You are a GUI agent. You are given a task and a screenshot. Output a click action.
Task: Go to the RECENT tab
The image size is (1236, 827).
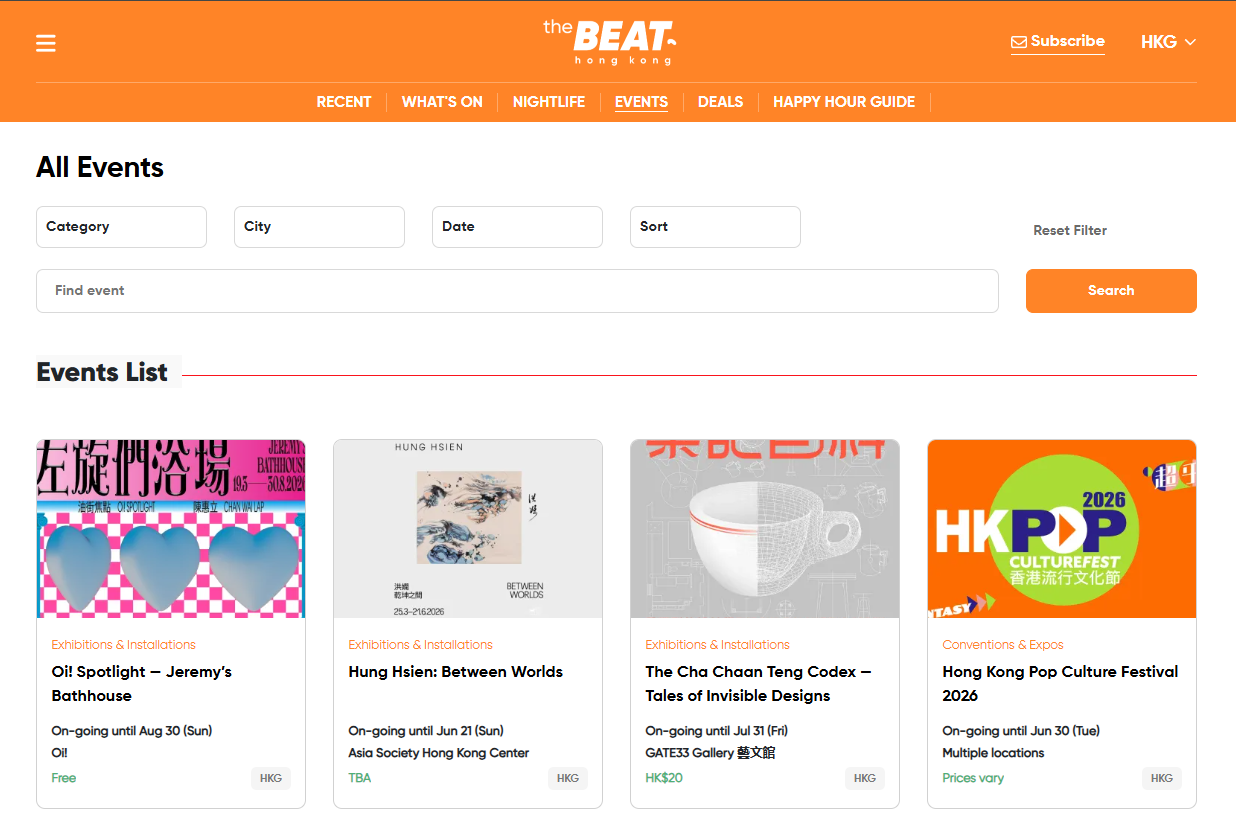coord(344,102)
